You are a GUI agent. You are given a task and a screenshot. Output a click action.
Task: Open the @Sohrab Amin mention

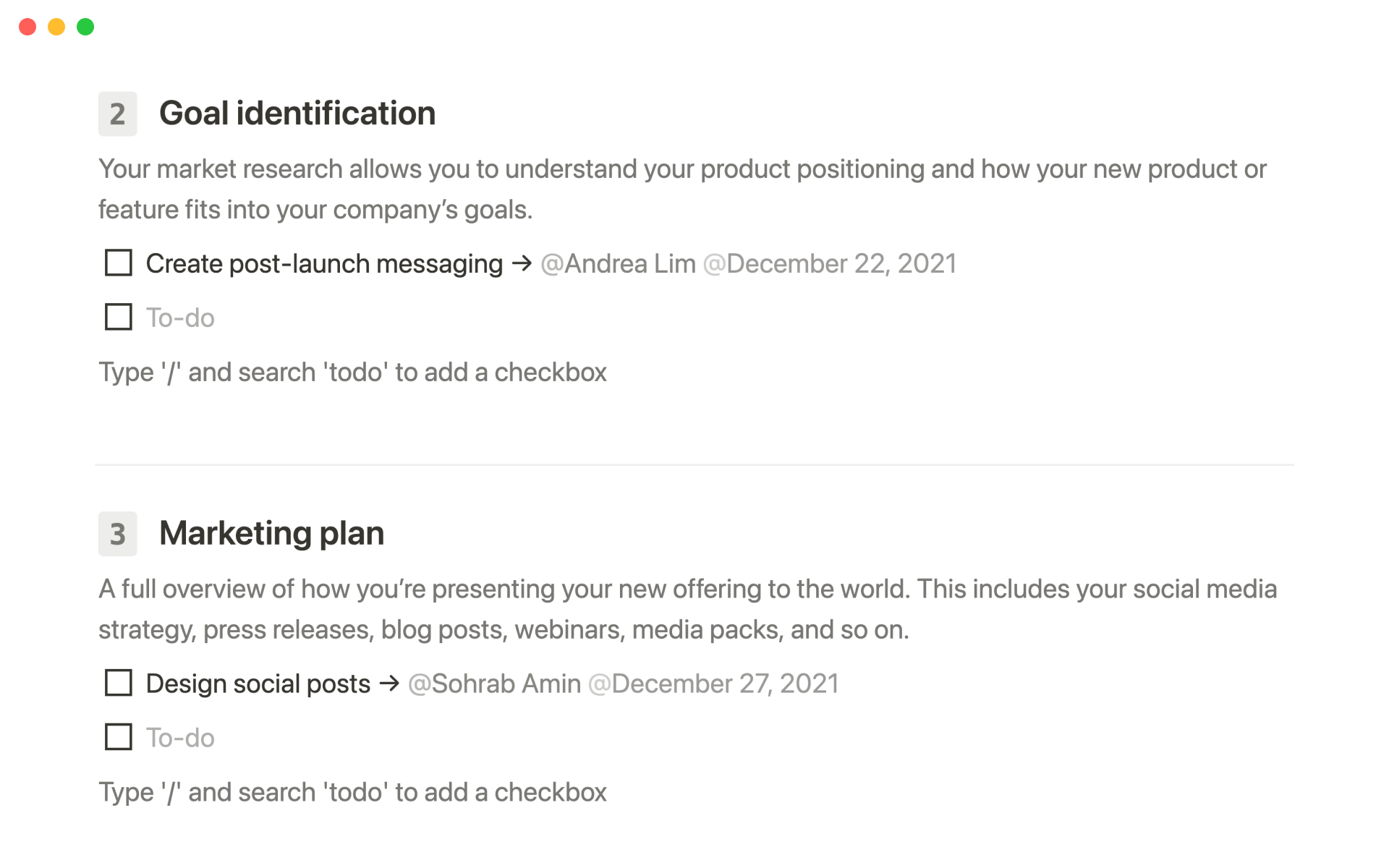tap(494, 684)
